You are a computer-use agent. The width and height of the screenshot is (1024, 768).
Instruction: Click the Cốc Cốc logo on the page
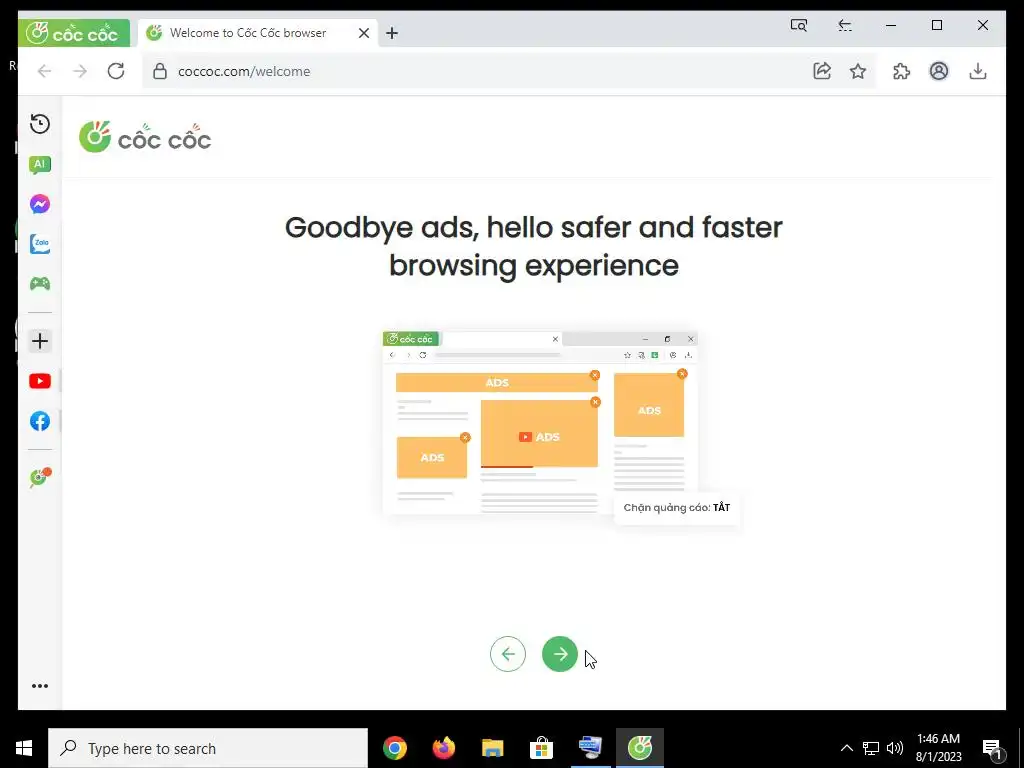click(x=145, y=137)
